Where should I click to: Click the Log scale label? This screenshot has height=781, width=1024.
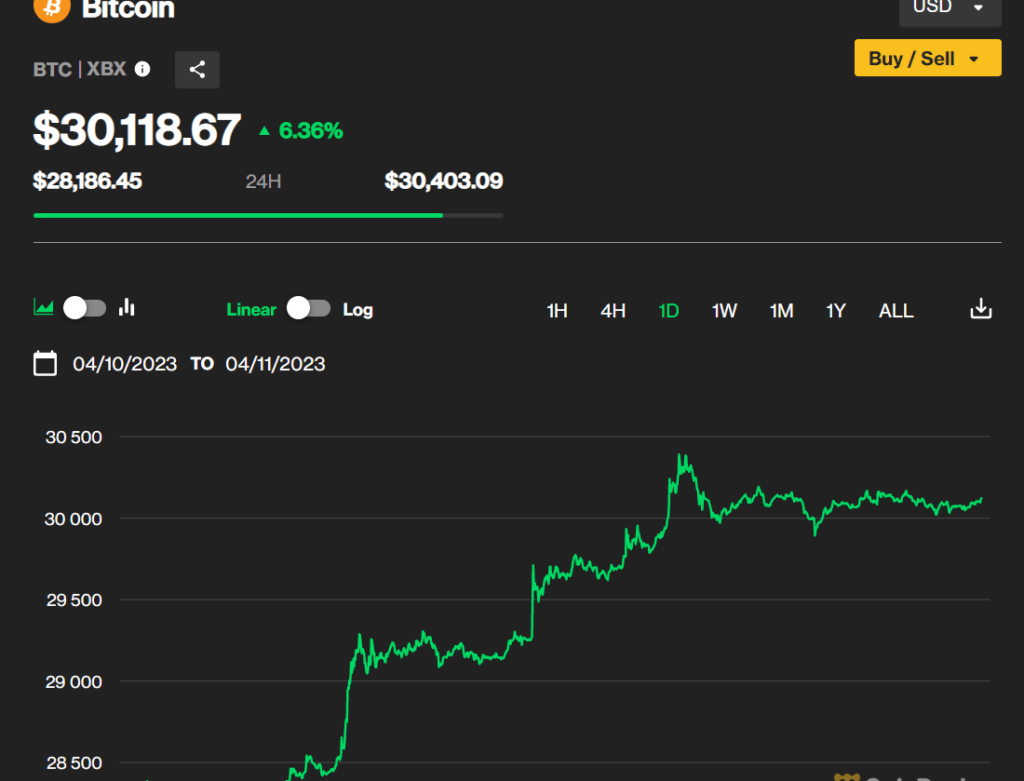coord(358,310)
